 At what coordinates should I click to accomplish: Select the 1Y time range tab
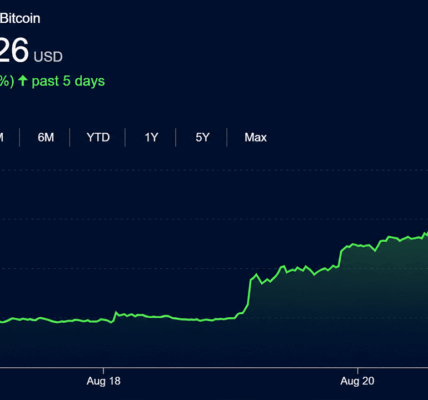coord(151,137)
